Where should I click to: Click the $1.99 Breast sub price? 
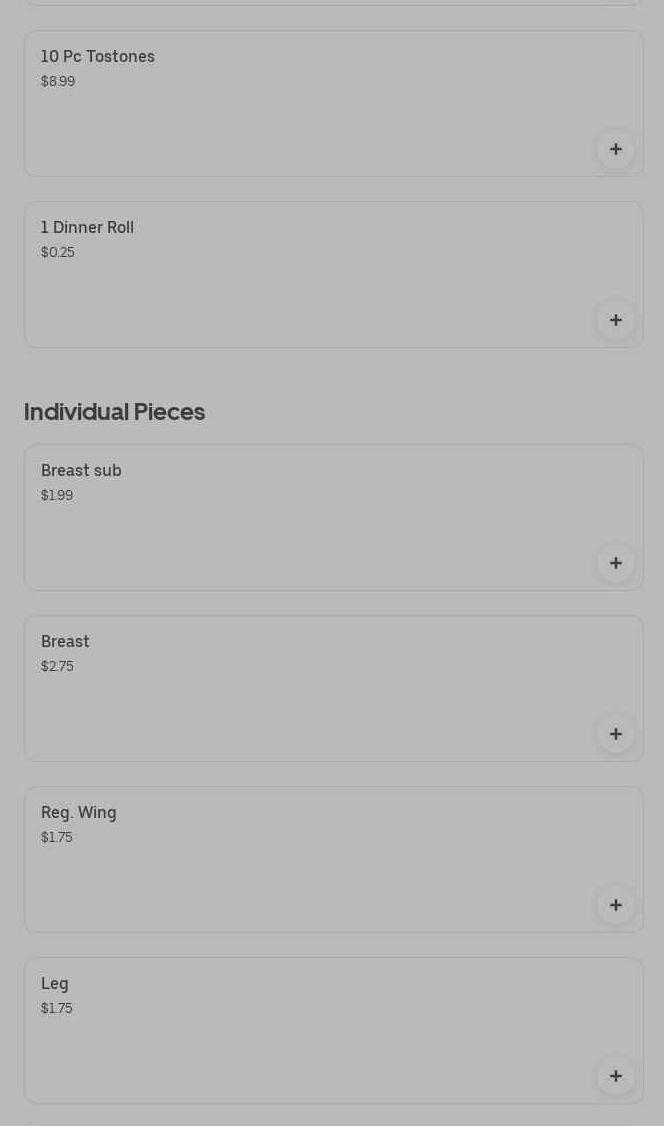[x=57, y=496]
